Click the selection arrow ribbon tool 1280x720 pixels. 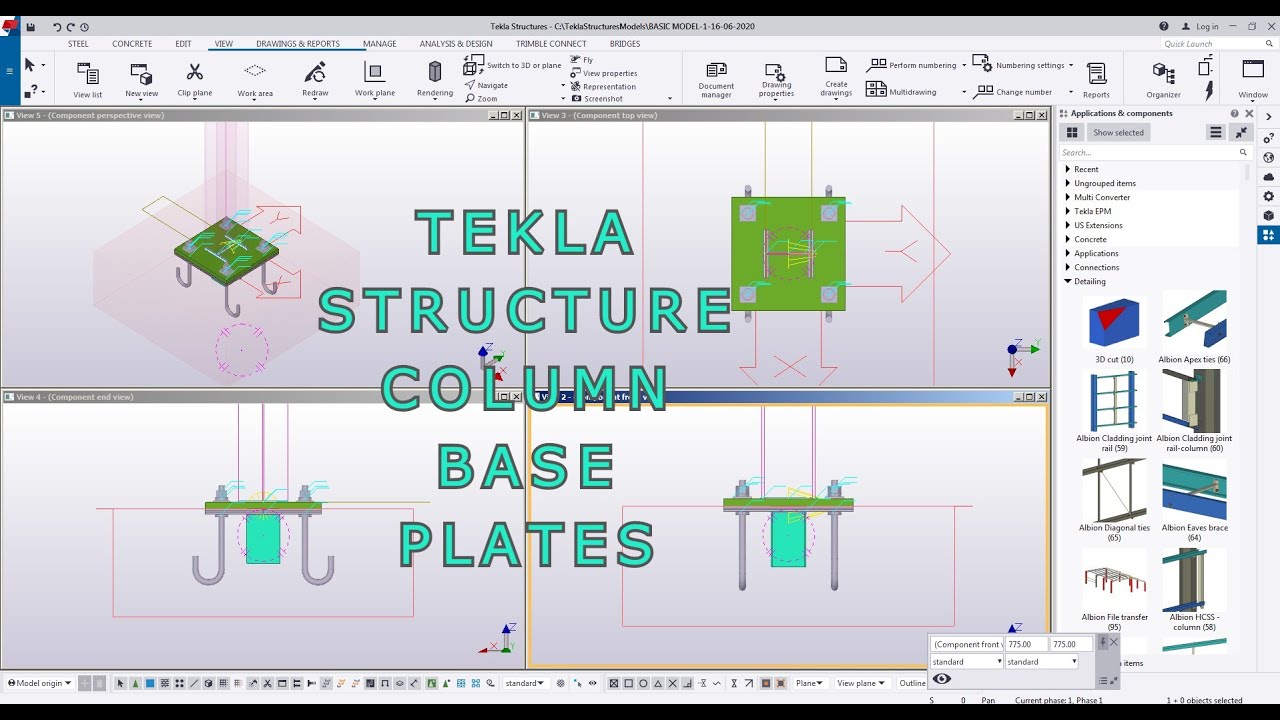[30, 66]
